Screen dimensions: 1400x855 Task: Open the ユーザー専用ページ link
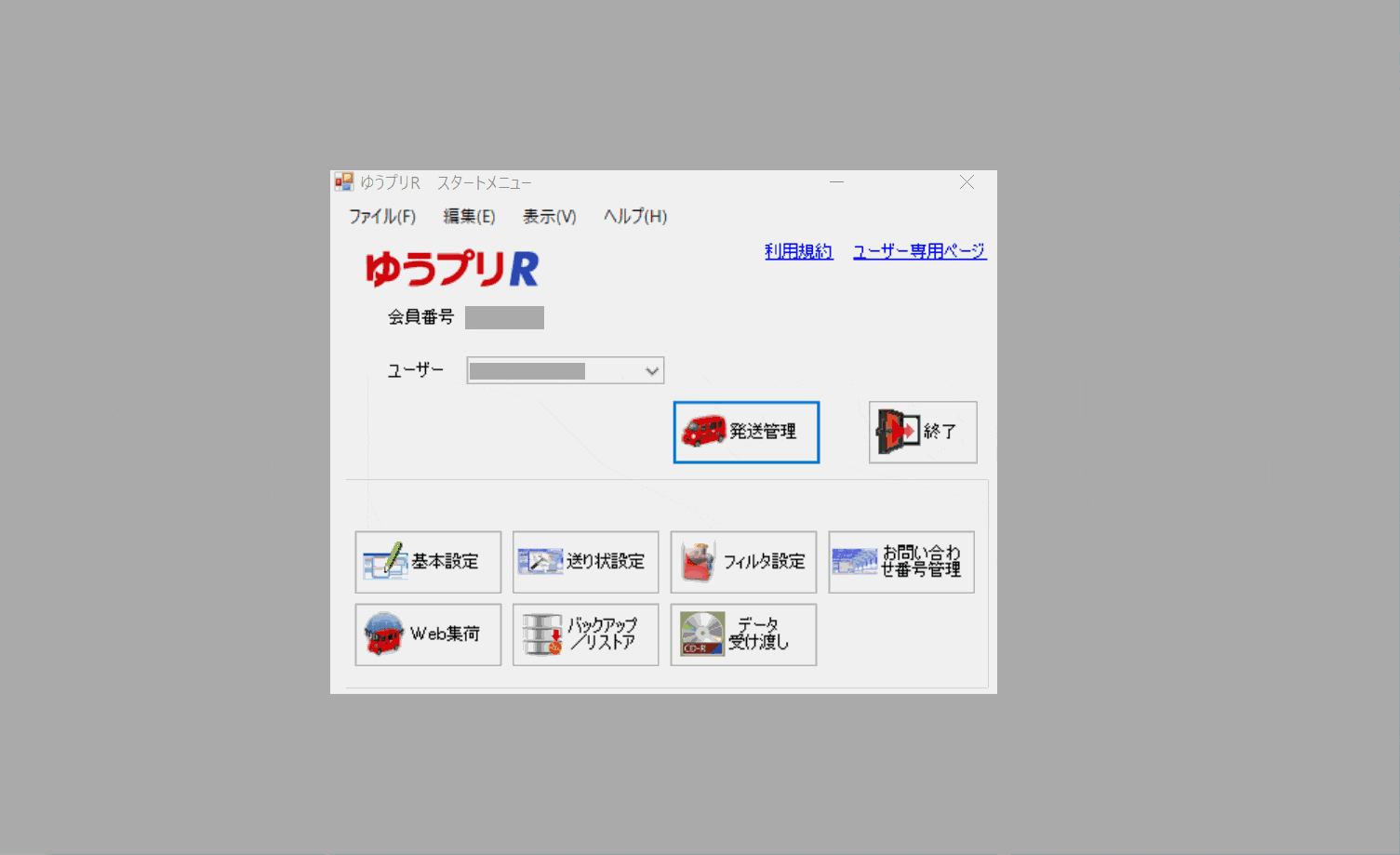tap(919, 251)
